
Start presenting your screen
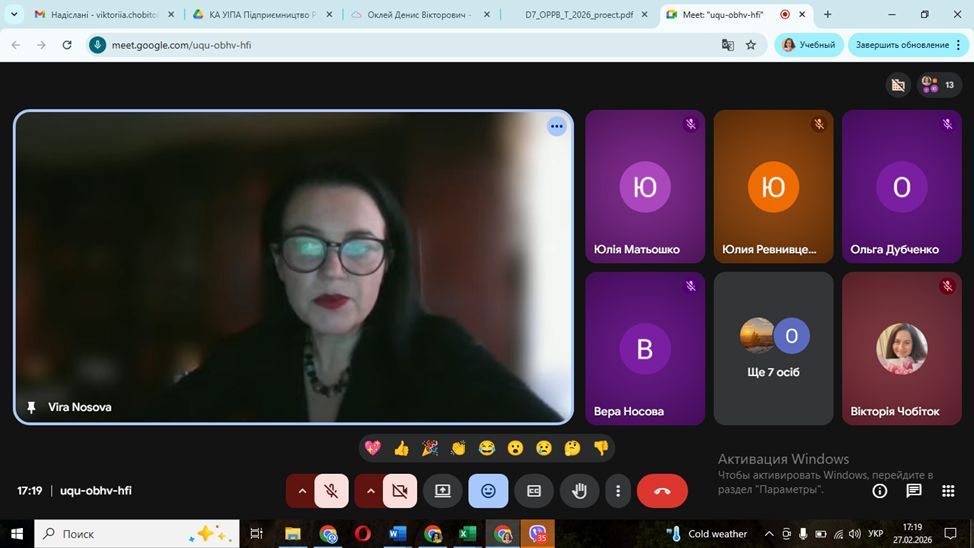click(x=442, y=491)
